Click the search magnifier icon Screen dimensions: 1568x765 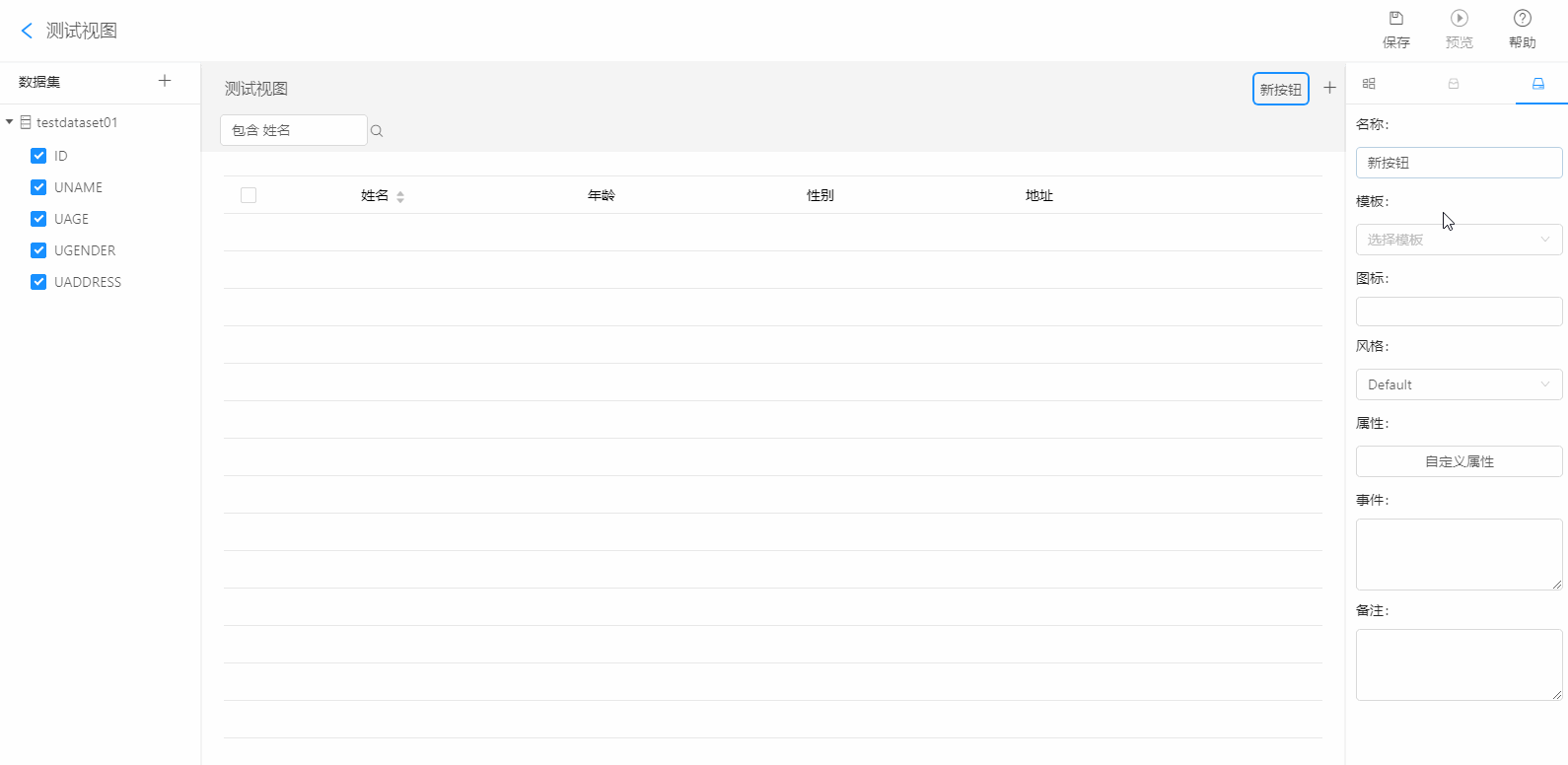pyautogui.click(x=377, y=131)
